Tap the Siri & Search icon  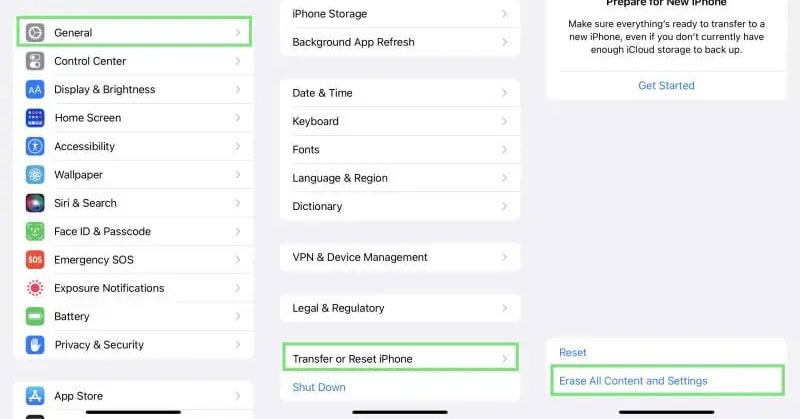36,203
